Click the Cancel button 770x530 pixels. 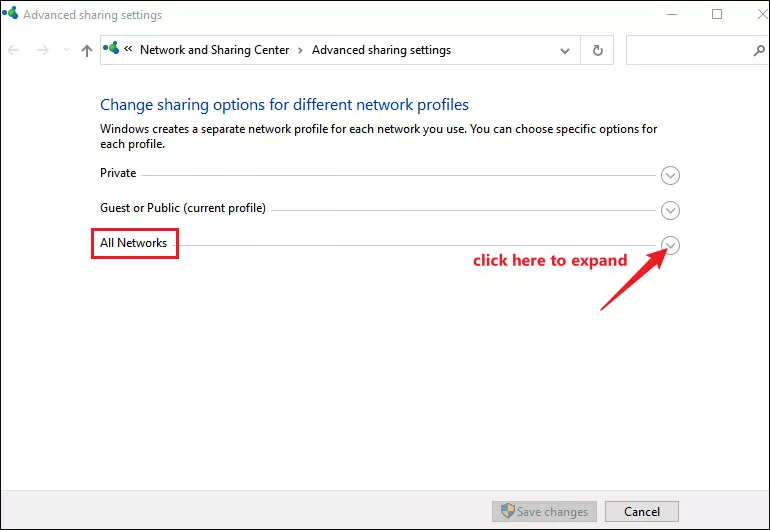pyautogui.click(x=642, y=511)
